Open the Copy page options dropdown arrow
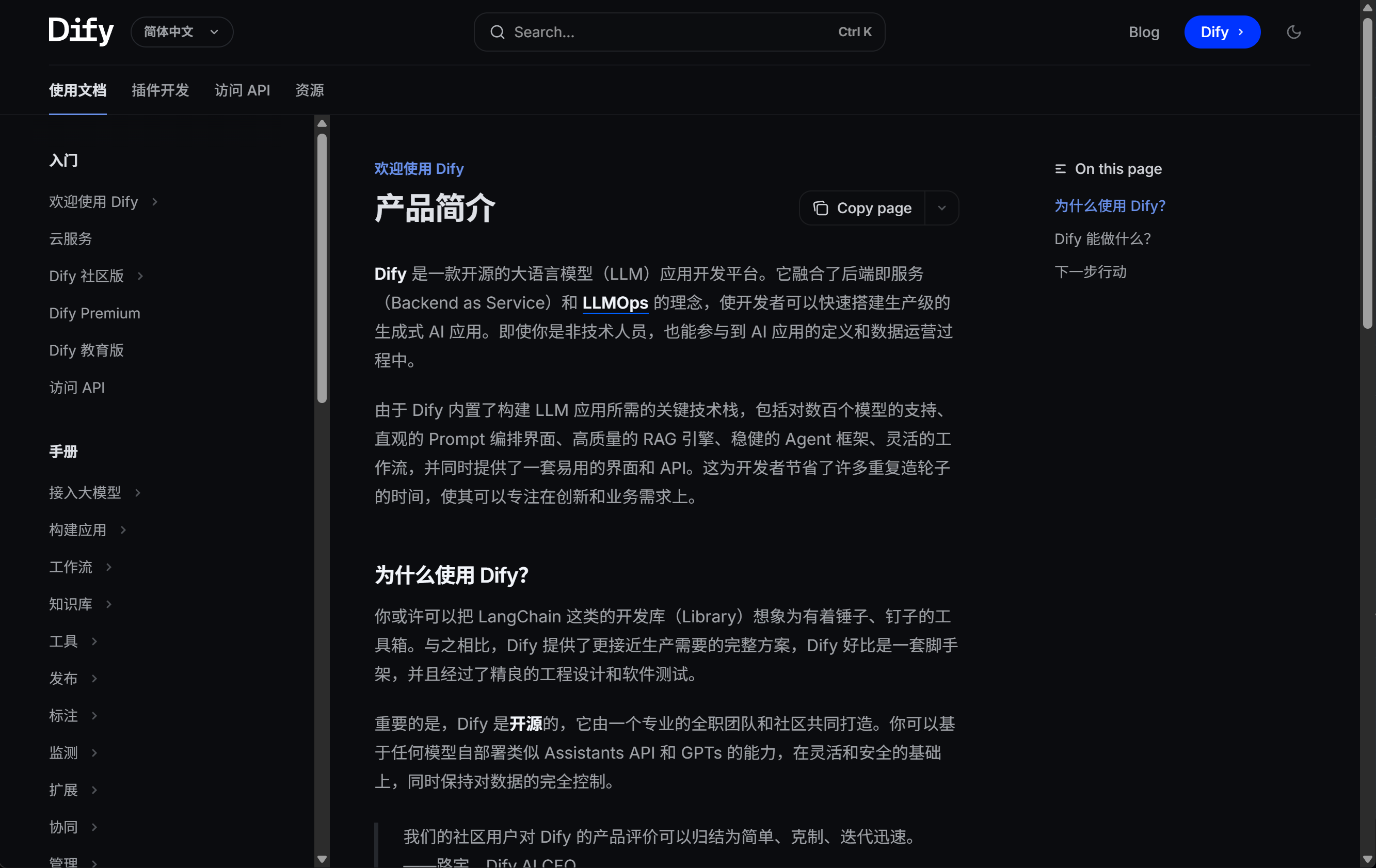Viewport: 1376px width, 868px height. [x=942, y=208]
